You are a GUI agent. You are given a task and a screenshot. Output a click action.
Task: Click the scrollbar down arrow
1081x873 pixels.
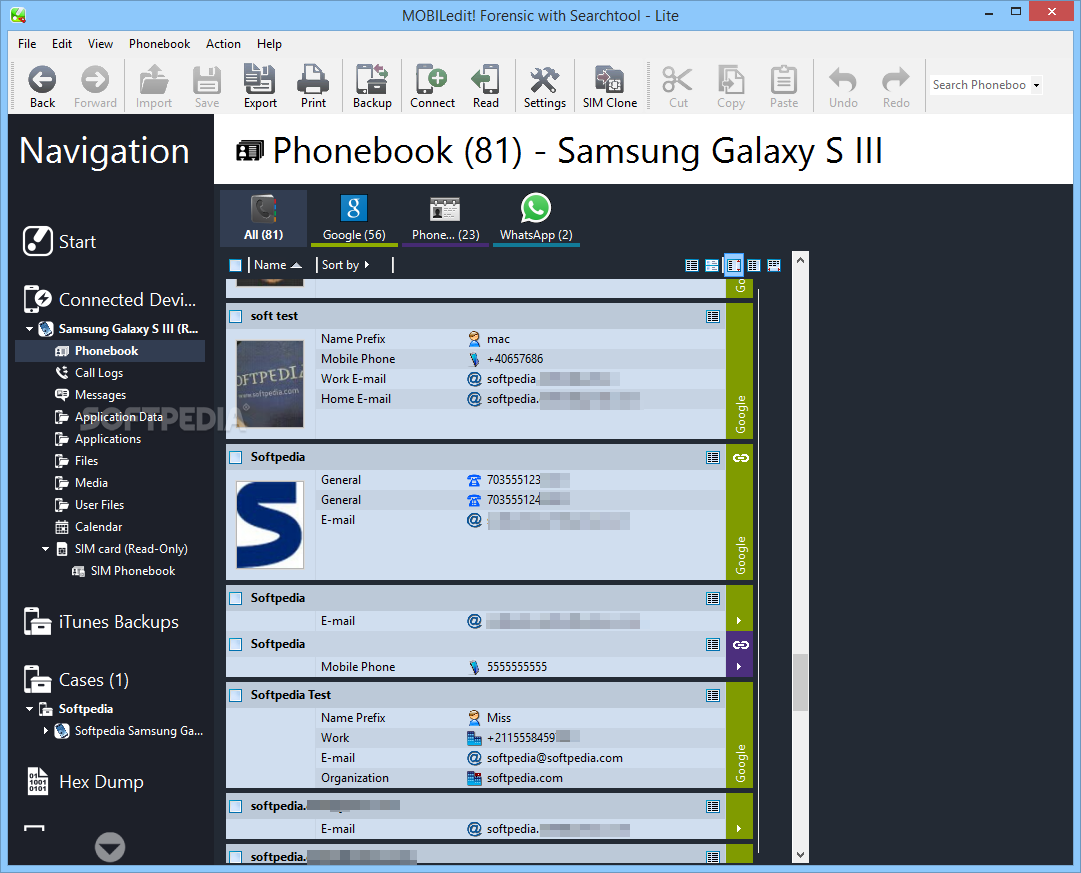(800, 855)
